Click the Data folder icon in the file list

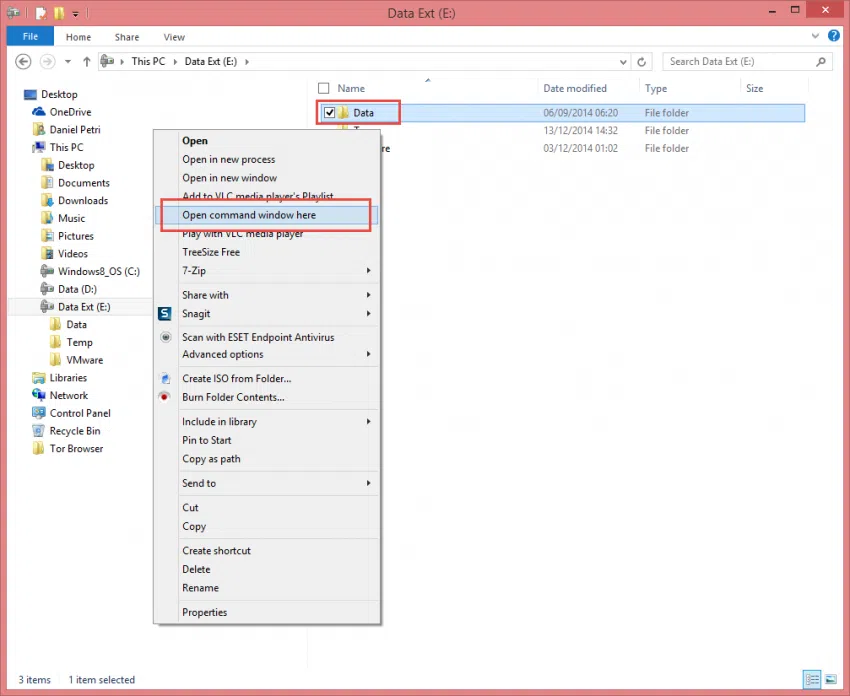click(x=344, y=113)
